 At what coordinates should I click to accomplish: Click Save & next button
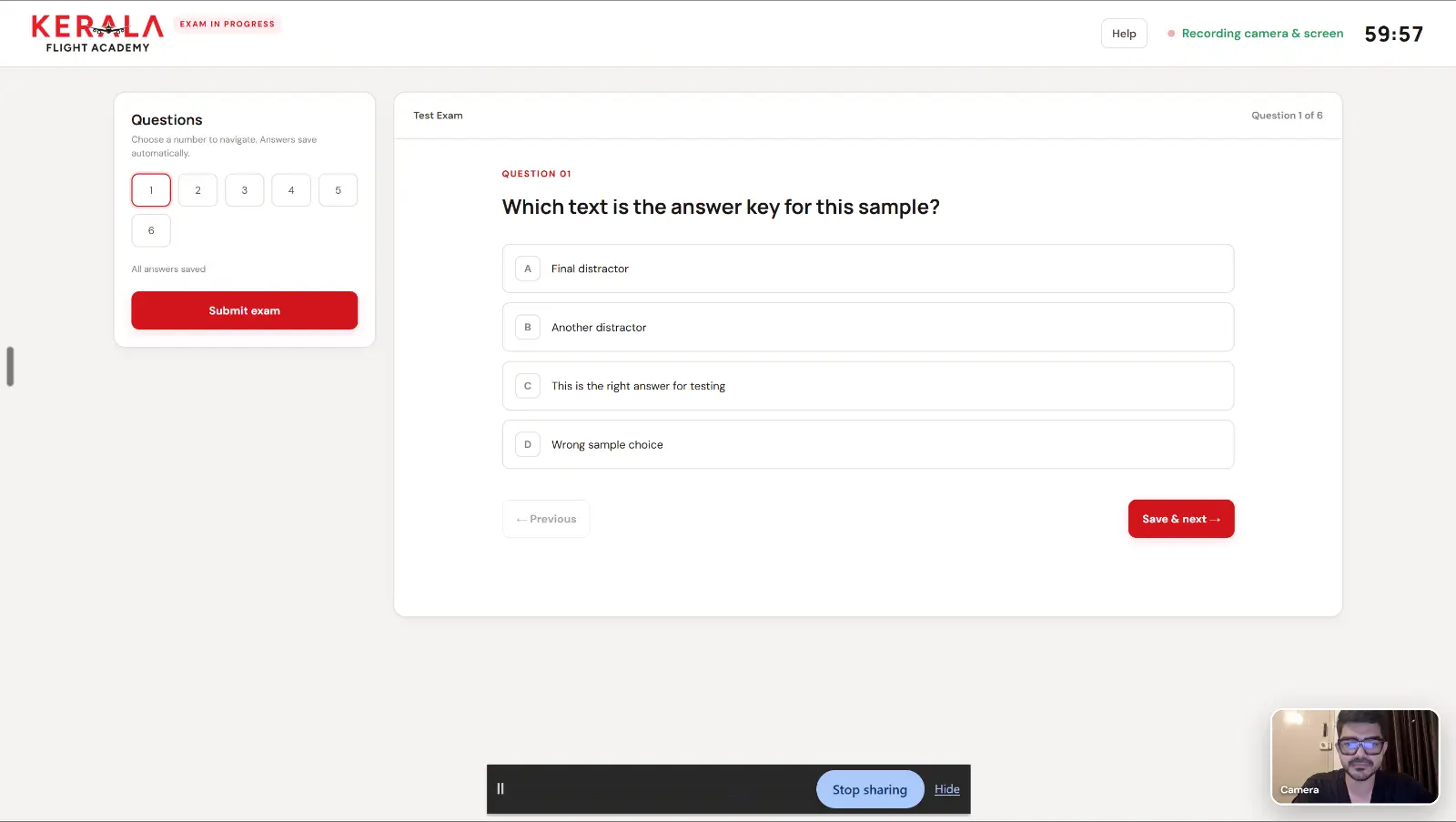coord(1181,519)
